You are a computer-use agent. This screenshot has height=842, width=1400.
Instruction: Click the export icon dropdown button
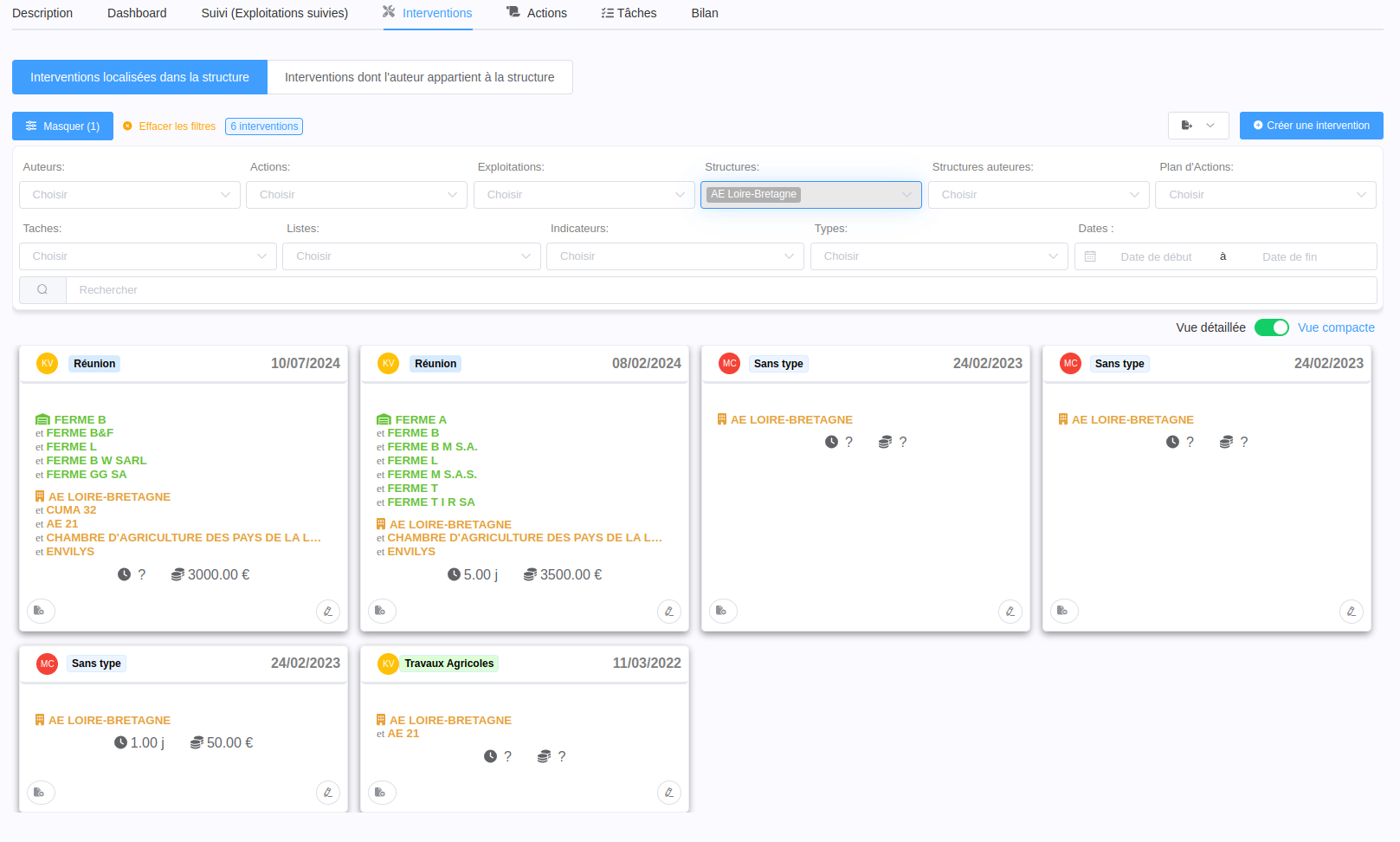(x=1197, y=126)
